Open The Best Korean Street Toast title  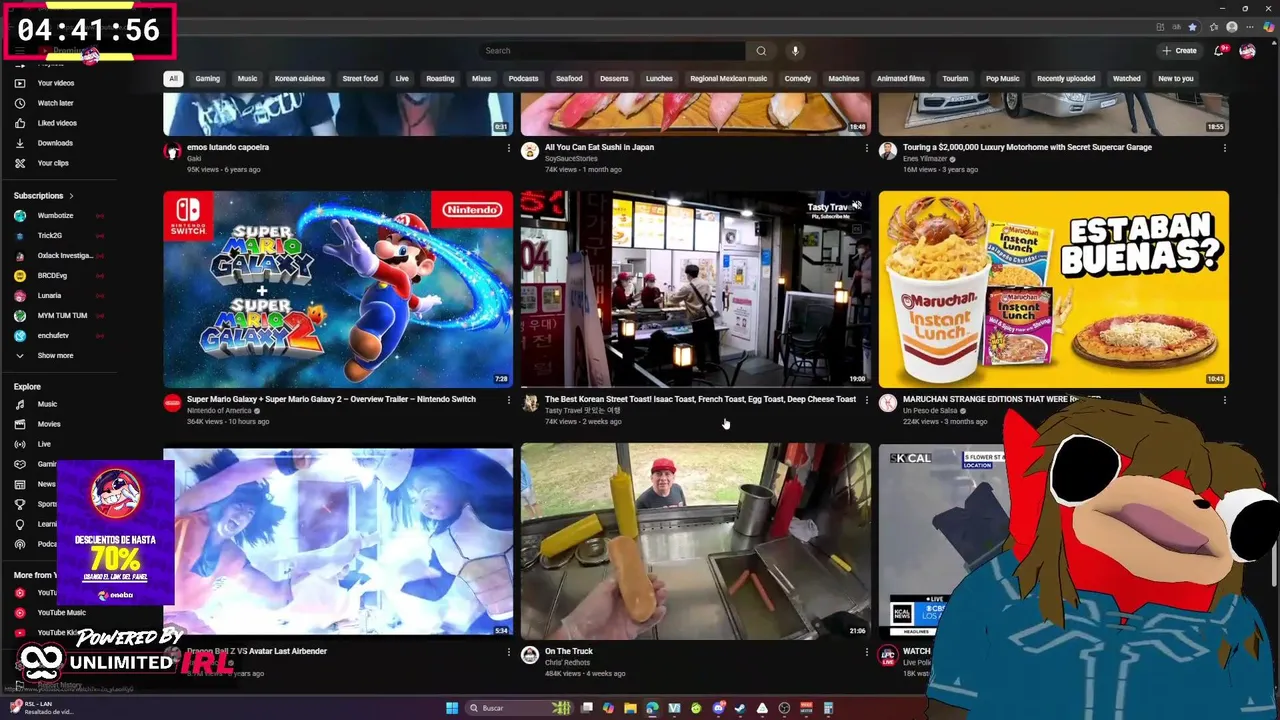point(700,399)
